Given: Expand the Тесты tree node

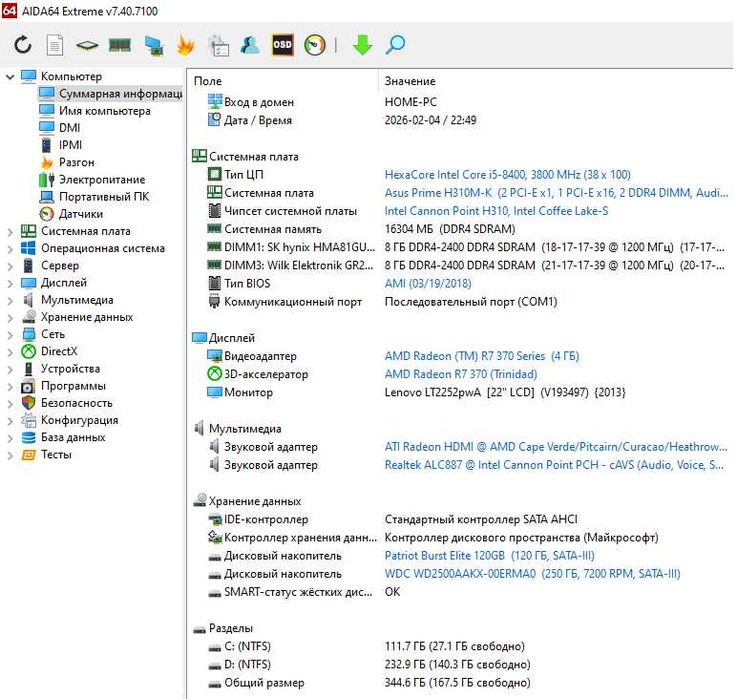Looking at the screenshot, I should [10, 455].
